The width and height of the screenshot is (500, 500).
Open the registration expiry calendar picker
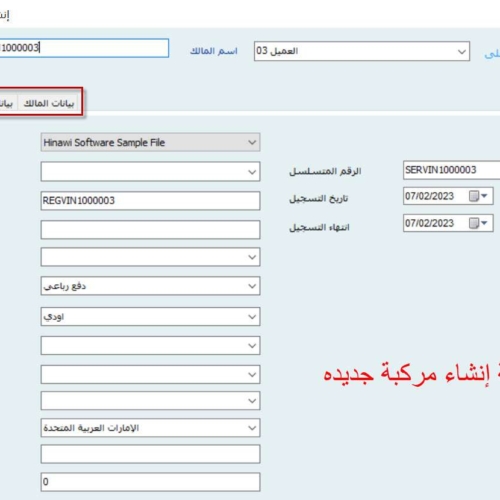[478, 223]
